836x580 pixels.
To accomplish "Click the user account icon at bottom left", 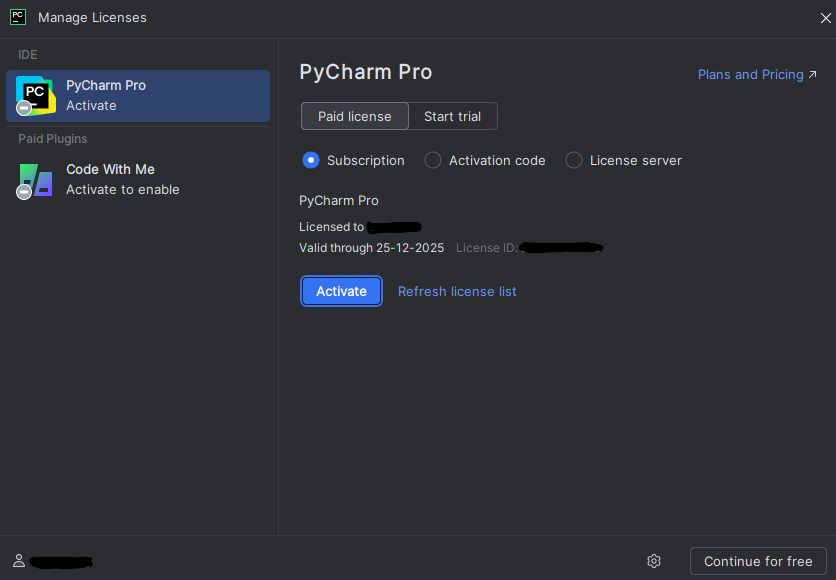I will pos(18,561).
